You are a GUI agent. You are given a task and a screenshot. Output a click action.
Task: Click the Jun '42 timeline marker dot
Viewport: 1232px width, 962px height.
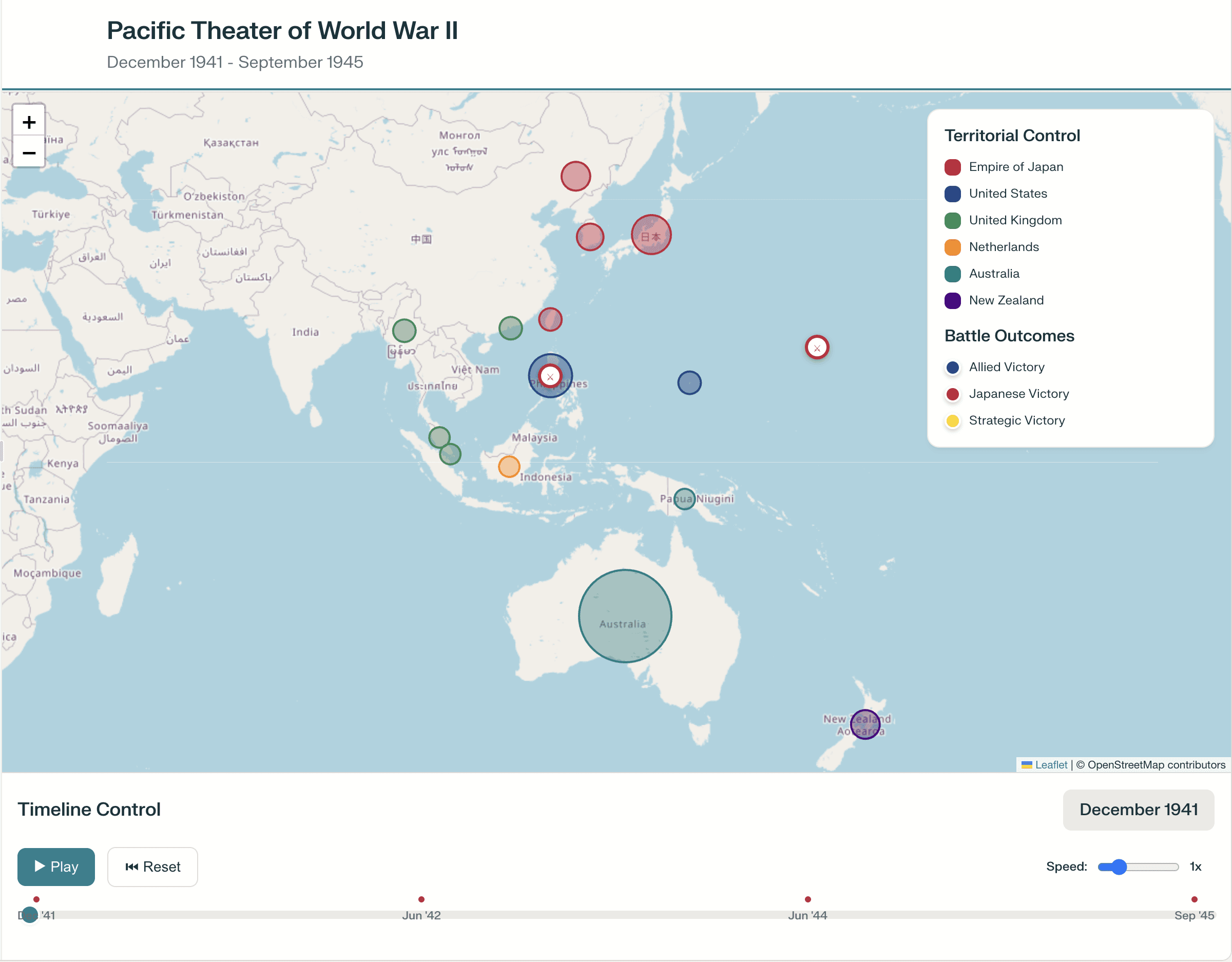(421, 899)
